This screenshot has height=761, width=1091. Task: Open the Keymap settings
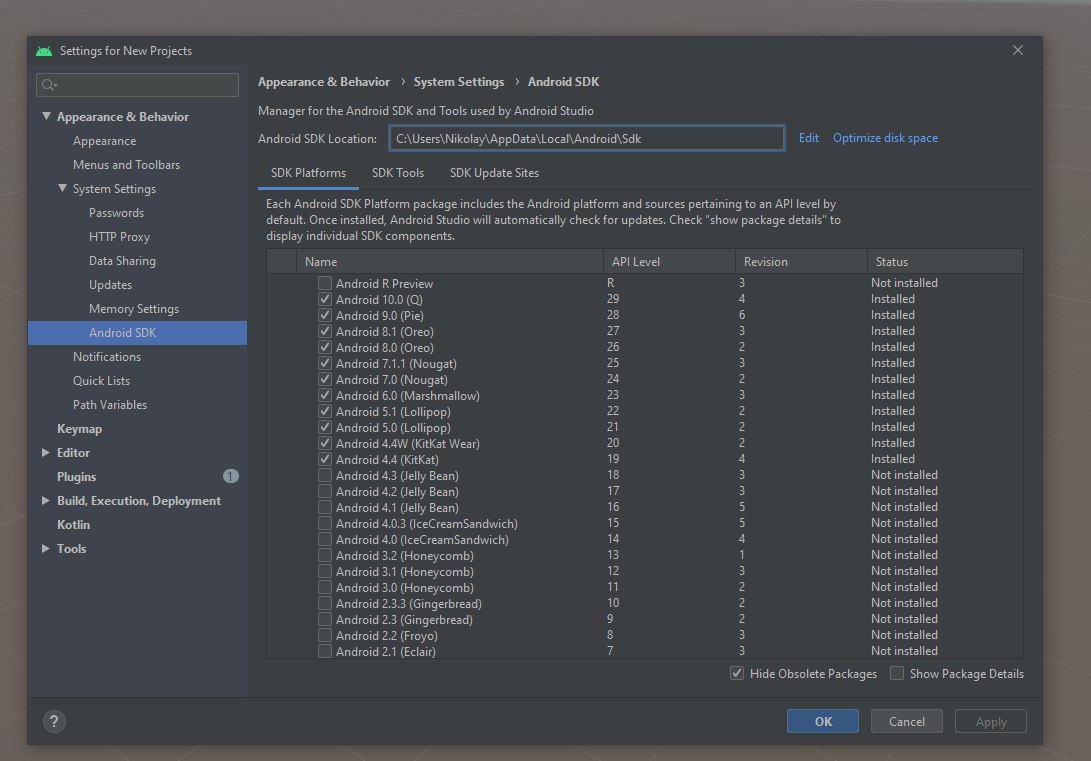click(79, 428)
